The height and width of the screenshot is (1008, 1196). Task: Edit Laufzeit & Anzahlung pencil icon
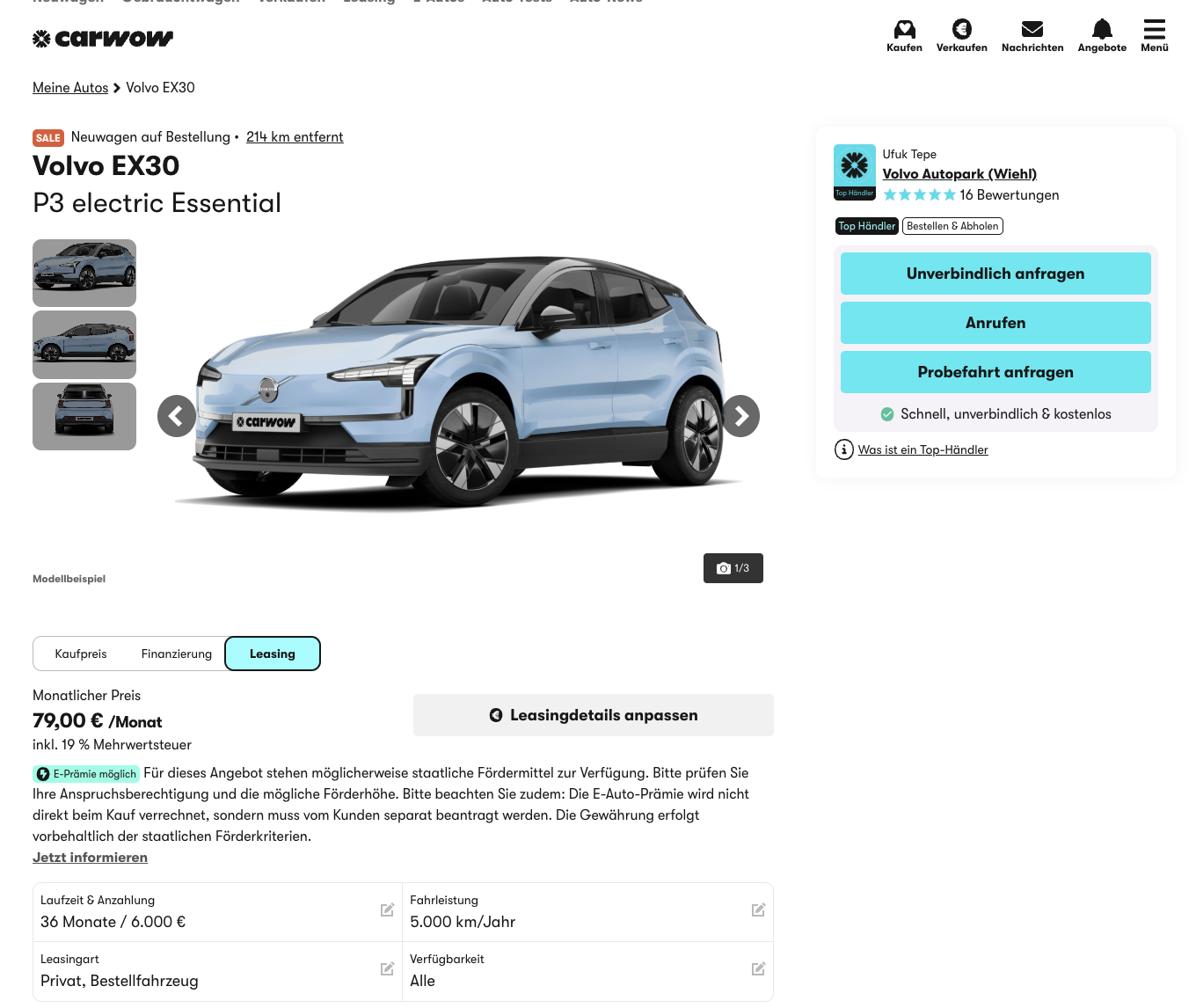[x=387, y=910]
